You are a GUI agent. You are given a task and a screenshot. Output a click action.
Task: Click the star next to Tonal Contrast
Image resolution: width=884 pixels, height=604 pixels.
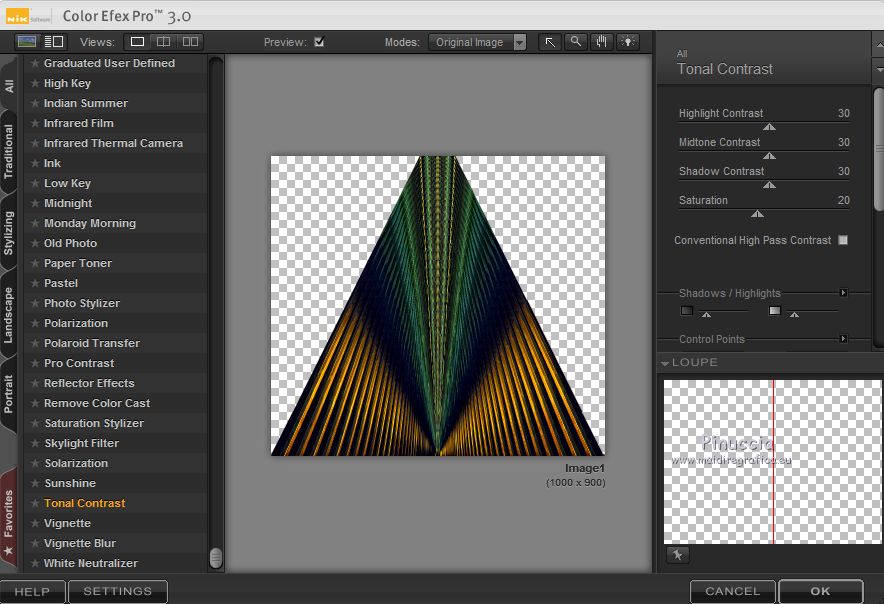[35, 503]
